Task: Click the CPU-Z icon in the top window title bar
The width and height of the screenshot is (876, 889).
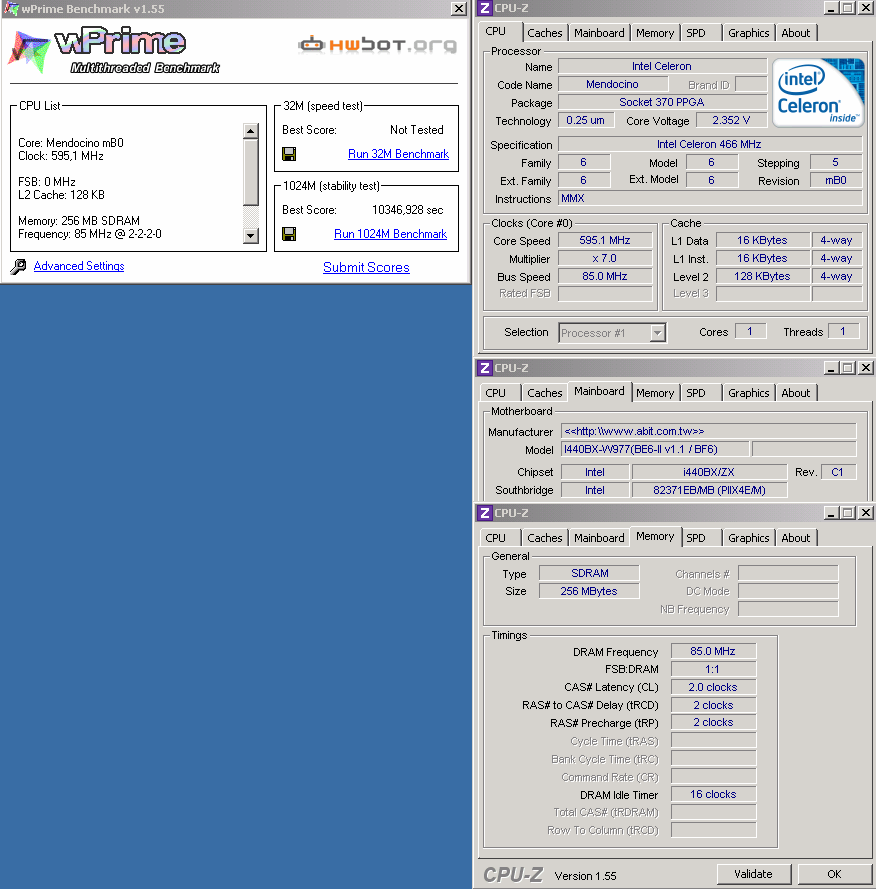Action: [x=484, y=8]
